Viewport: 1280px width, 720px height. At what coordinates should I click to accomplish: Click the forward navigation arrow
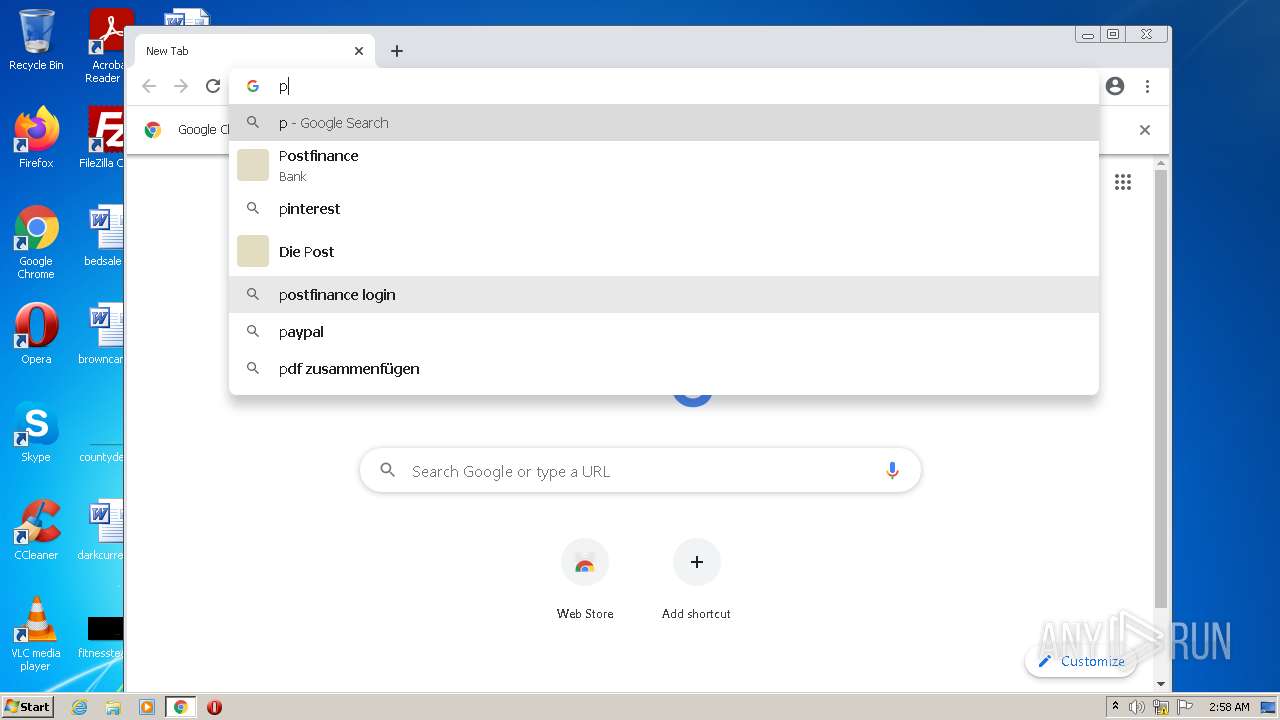[181, 86]
